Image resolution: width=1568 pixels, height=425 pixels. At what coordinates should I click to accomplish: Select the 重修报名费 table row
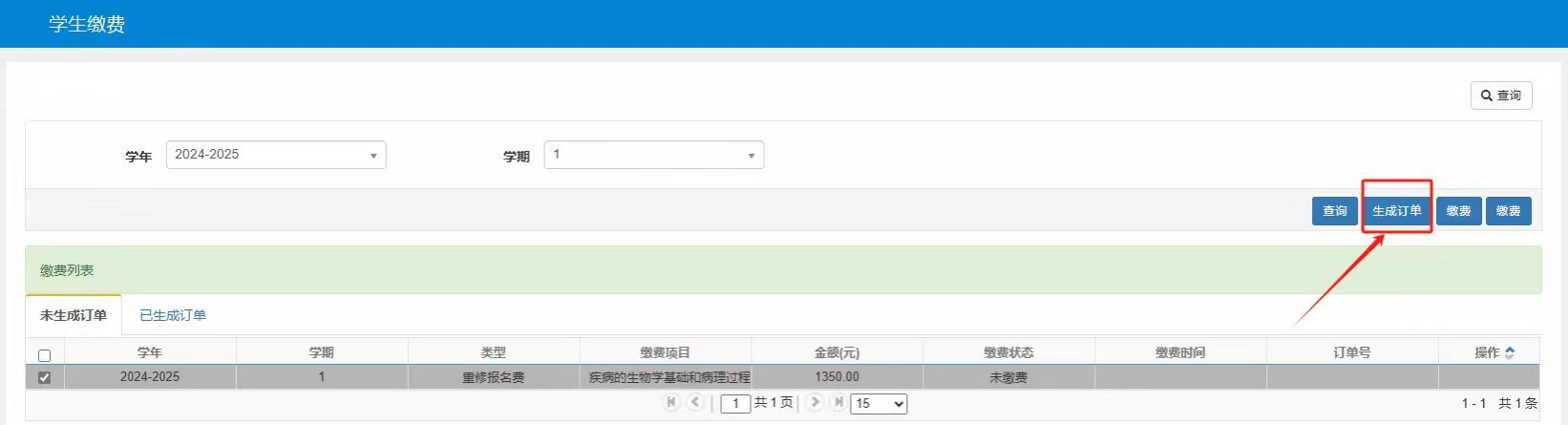coord(493,377)
